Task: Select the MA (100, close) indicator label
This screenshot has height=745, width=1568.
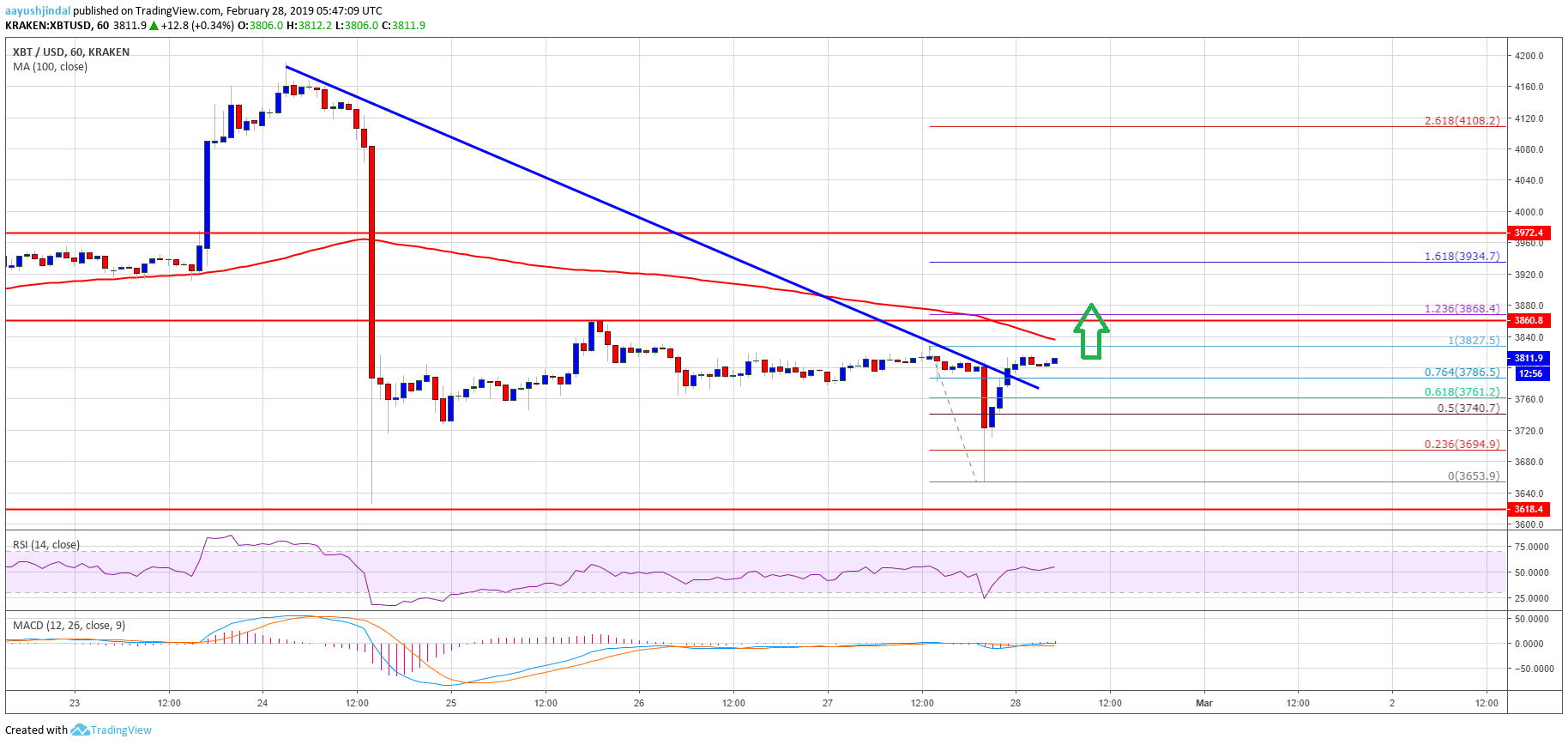Action: [x=50, y=67]
